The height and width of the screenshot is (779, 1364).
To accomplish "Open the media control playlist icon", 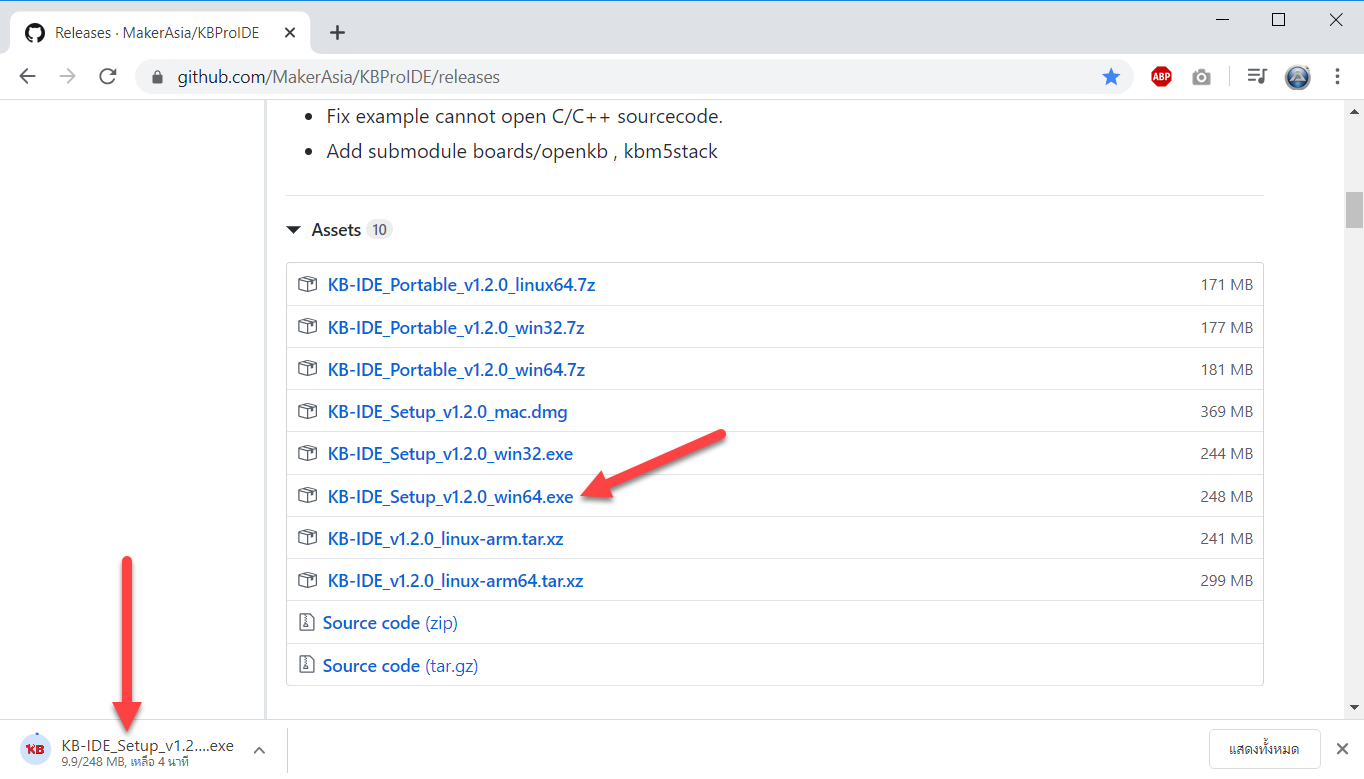I will (x=1257, y=77).
